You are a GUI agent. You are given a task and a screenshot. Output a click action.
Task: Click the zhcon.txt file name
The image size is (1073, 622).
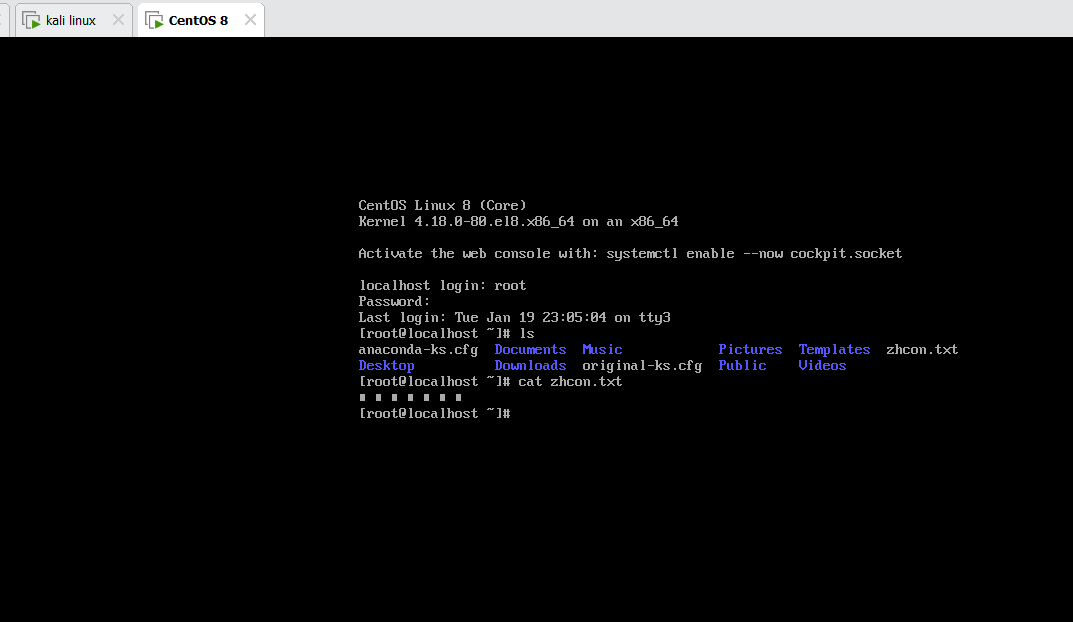[921, 349]
